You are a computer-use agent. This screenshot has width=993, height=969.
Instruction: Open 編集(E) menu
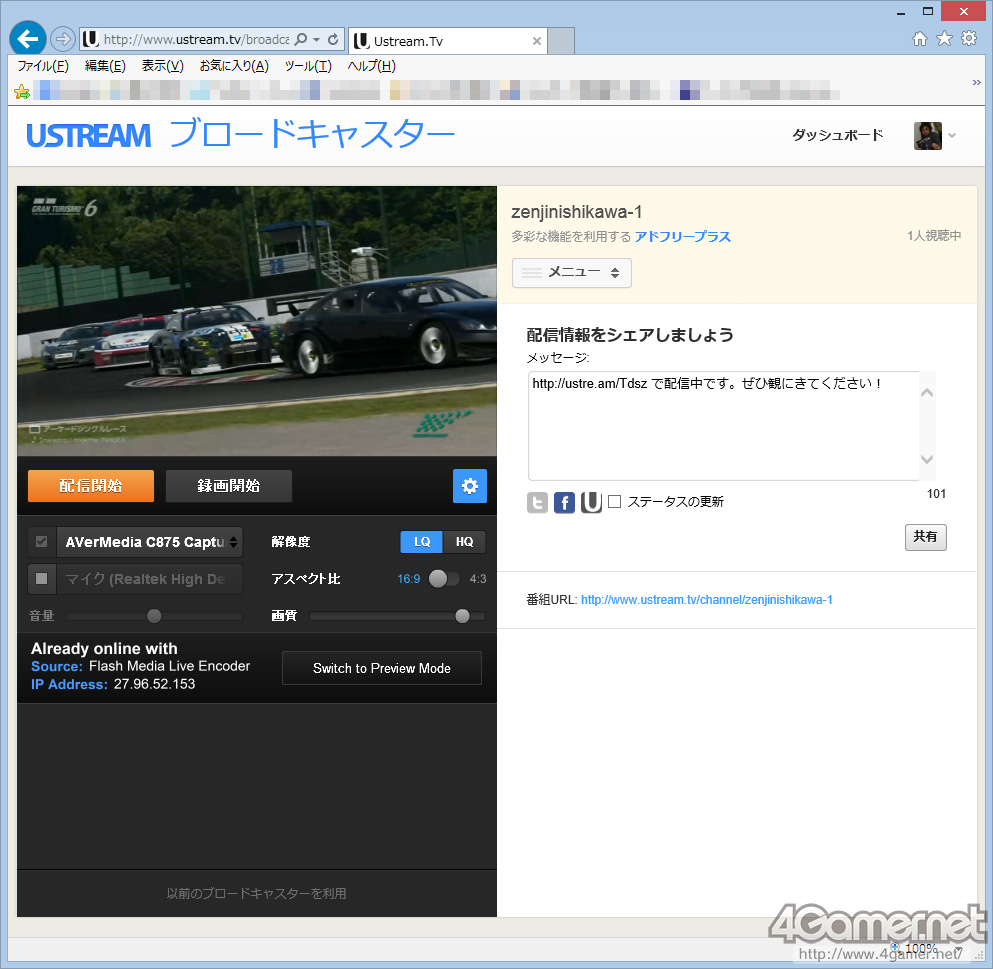tap(105, 66)
